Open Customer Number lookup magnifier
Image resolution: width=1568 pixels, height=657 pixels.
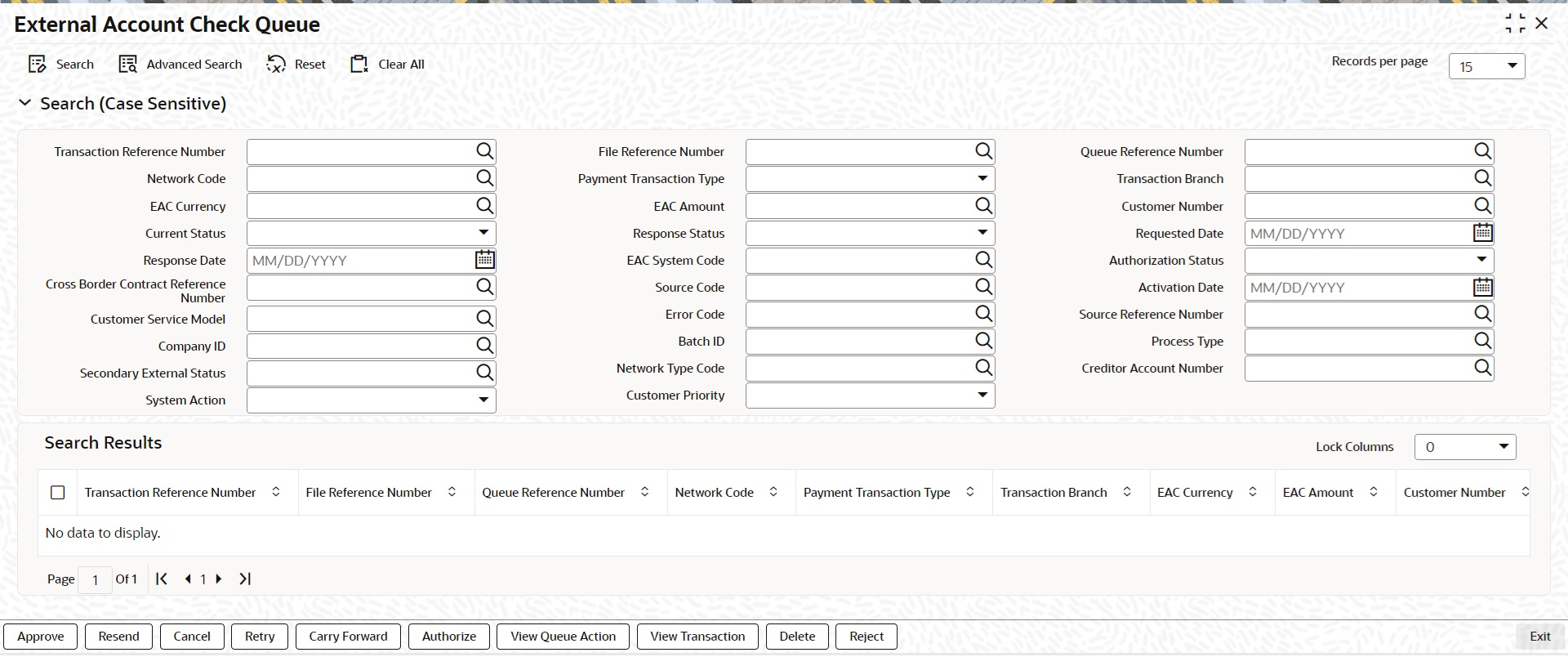[x=1483, y=206]
